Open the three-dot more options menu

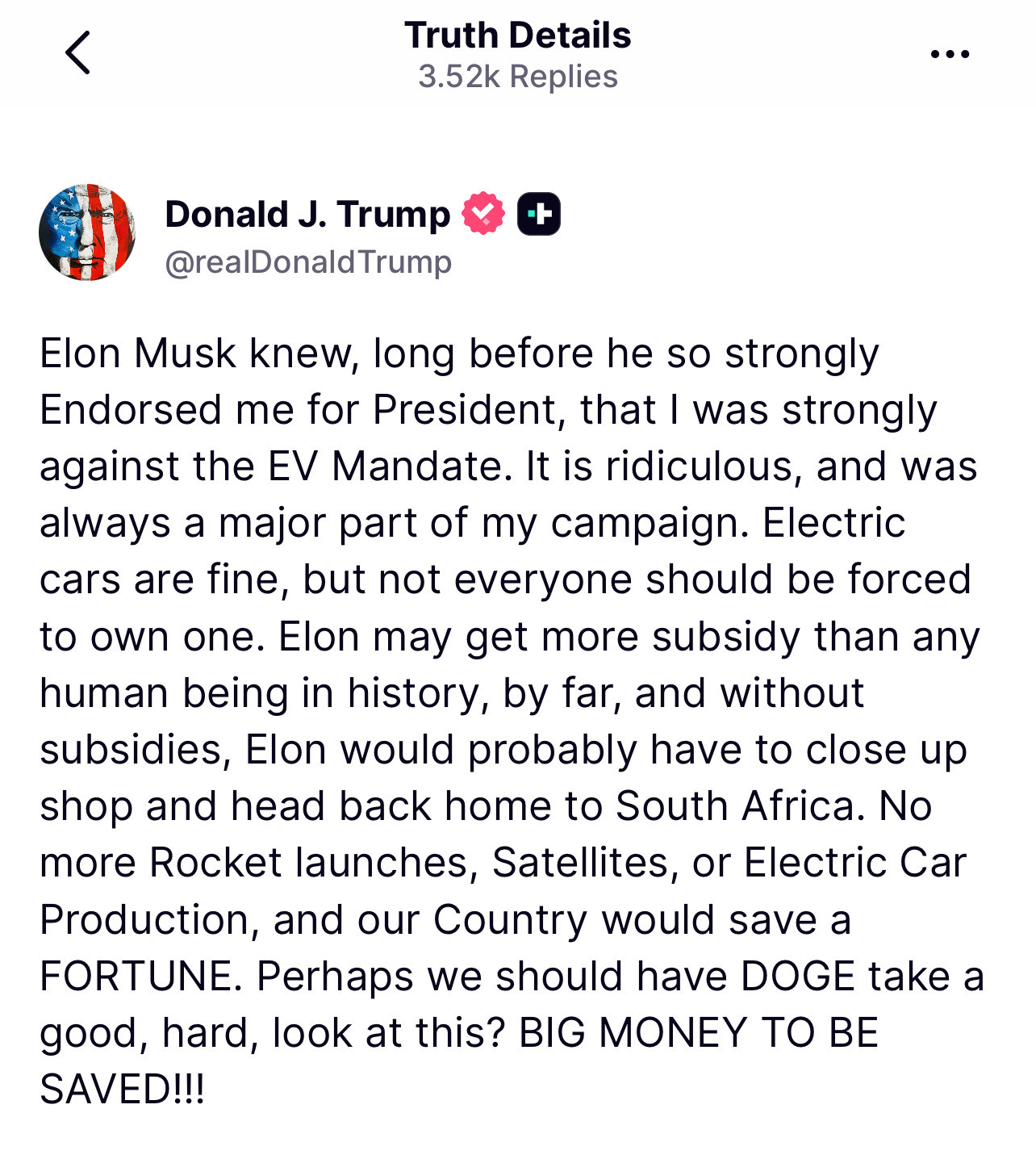point(950,54)
